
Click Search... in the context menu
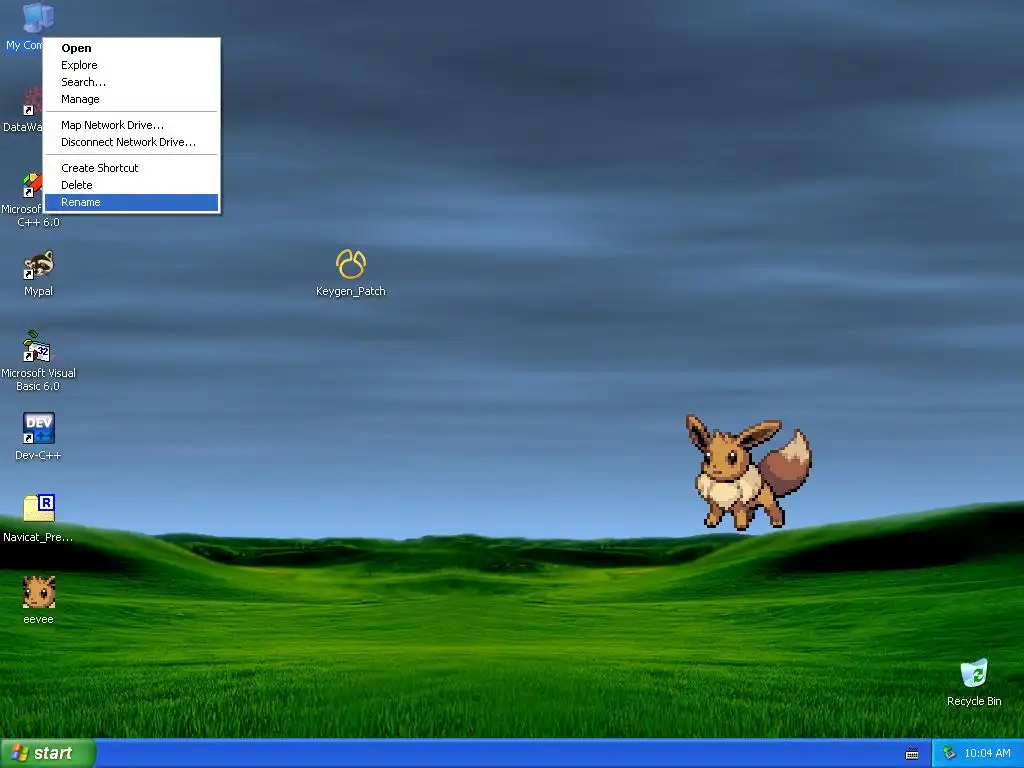pyautogui.click(x=131, y=82)
